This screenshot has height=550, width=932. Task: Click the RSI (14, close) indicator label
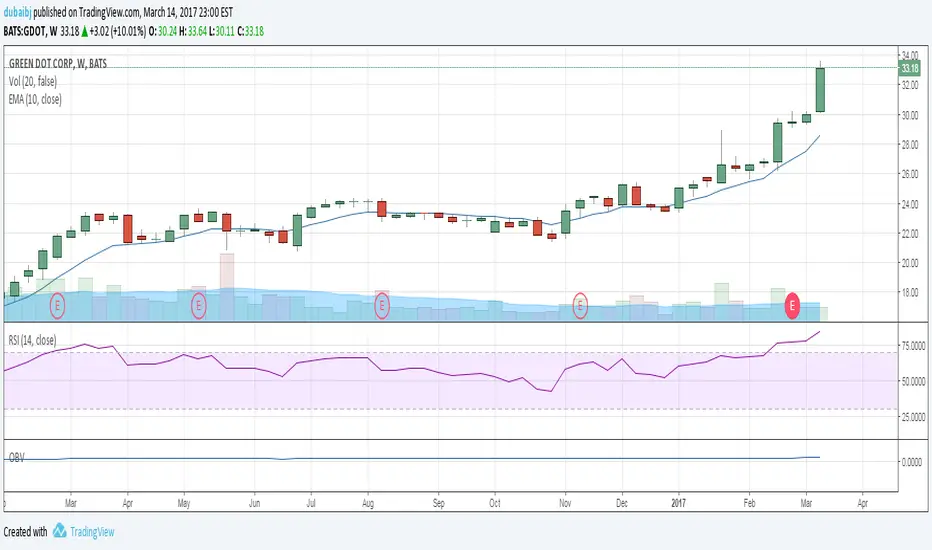pyautogui.click(x=32, y=340)
